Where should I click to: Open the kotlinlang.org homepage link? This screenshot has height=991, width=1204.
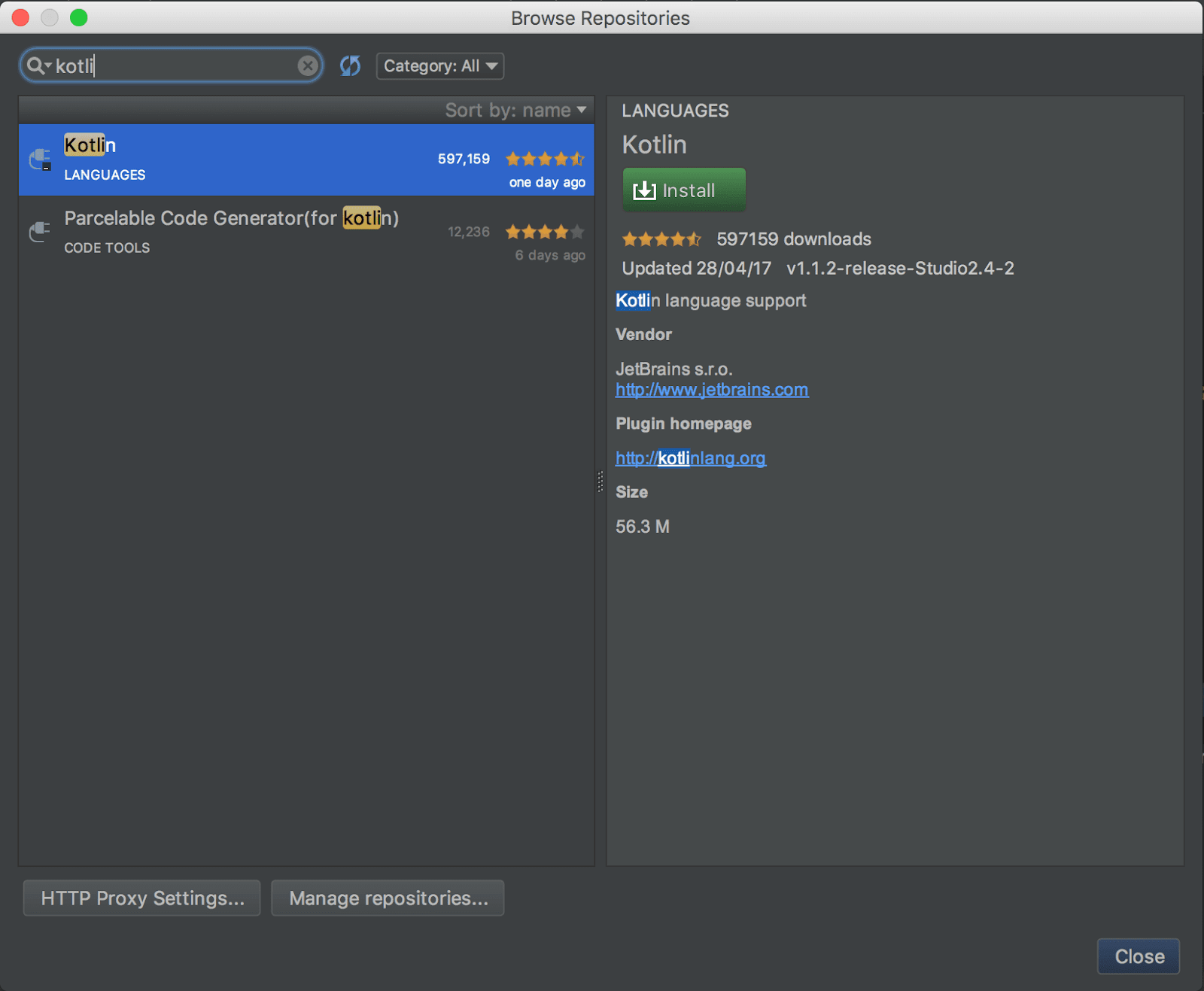pyautogui.click(x=691, y=458)
